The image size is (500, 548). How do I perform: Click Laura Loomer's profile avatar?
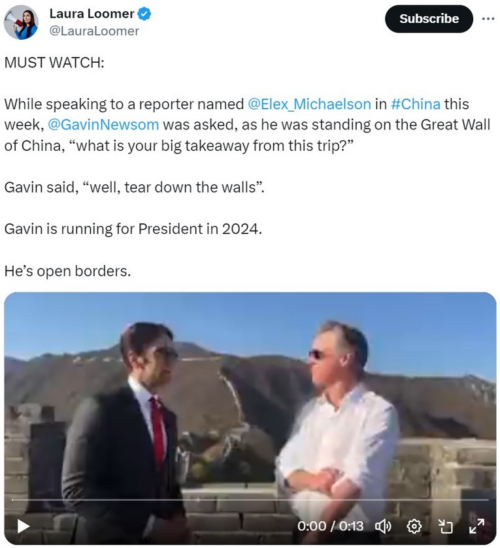point(21,22)
